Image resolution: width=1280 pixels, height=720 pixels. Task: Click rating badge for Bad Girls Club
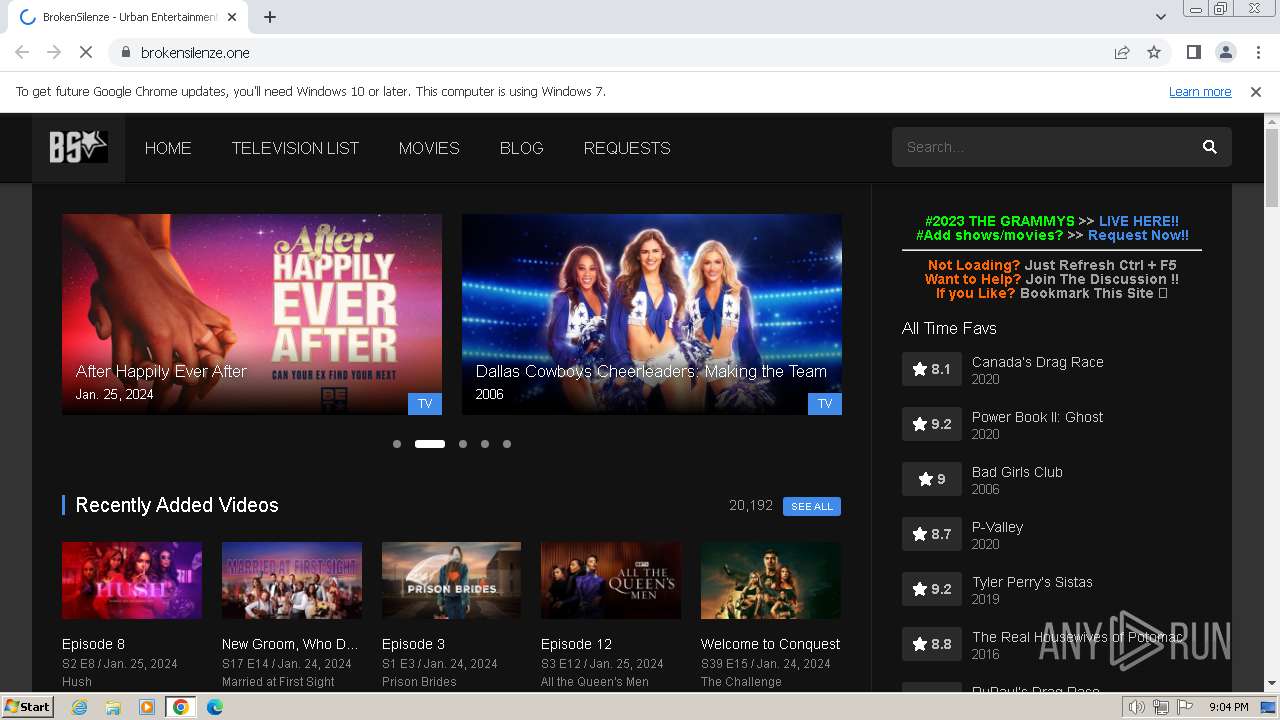coord(931,479)
